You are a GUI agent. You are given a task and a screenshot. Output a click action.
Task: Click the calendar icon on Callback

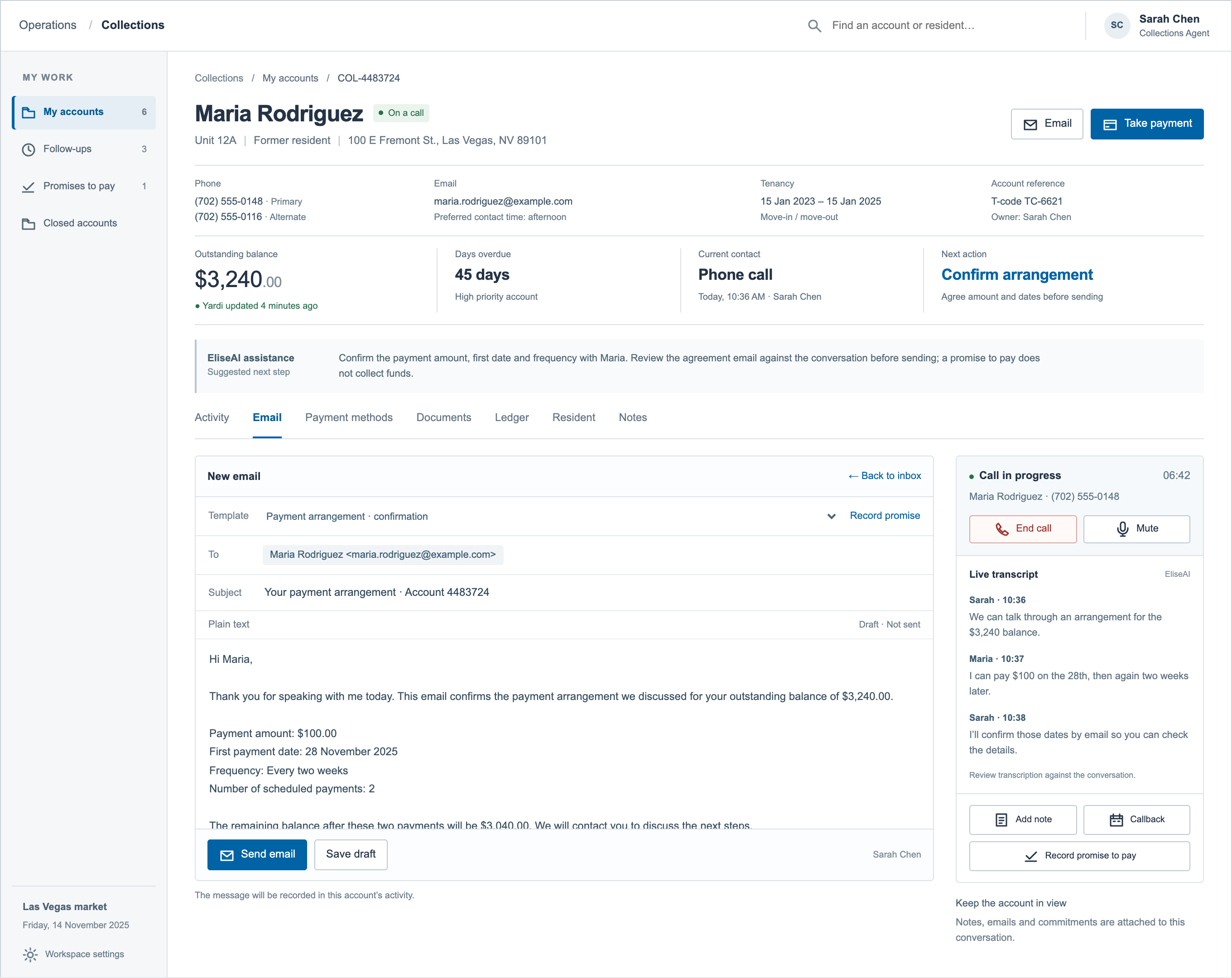click(1116, 820)
